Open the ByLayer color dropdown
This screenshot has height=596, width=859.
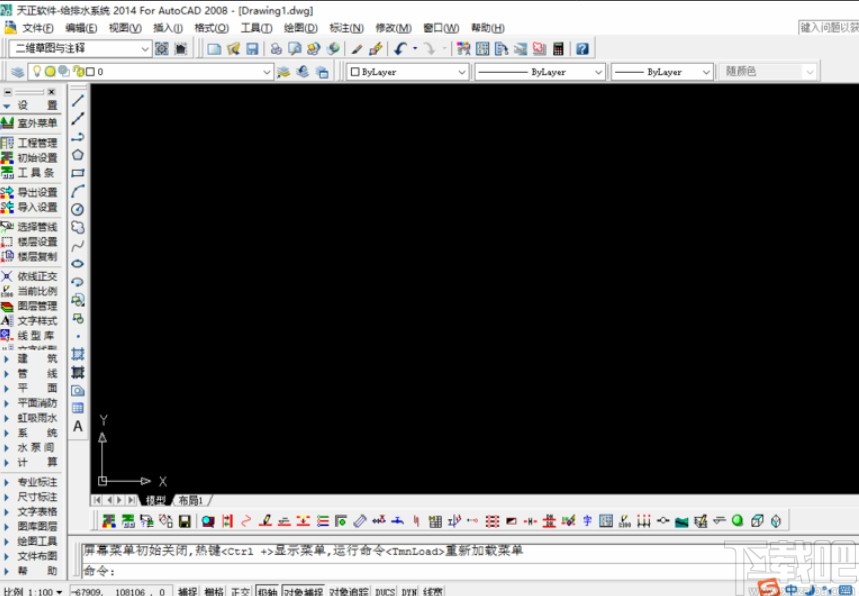(x=408, y=72)
